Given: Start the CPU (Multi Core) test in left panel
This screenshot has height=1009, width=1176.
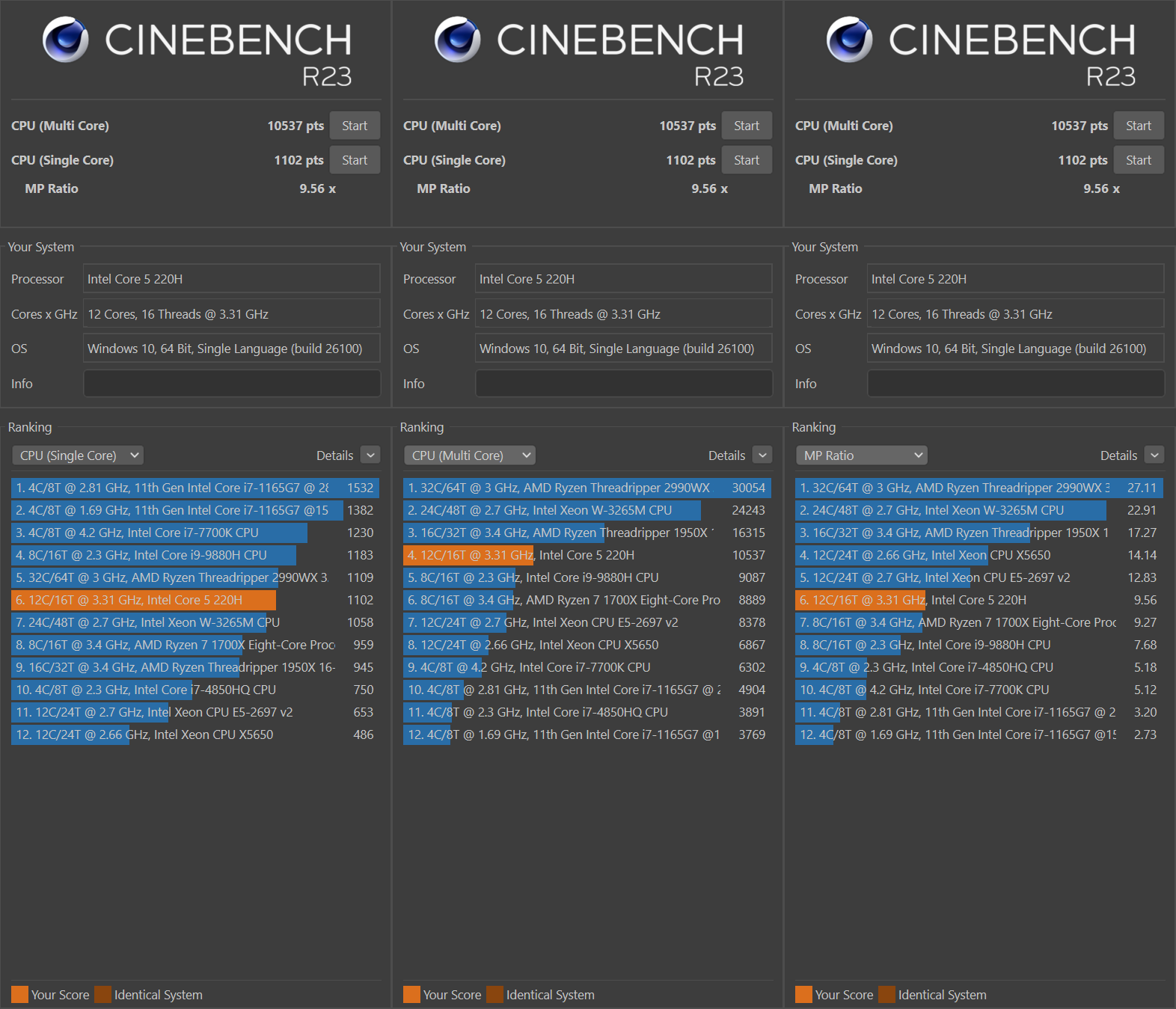Looking at the screenshot, I should point(355,126).
